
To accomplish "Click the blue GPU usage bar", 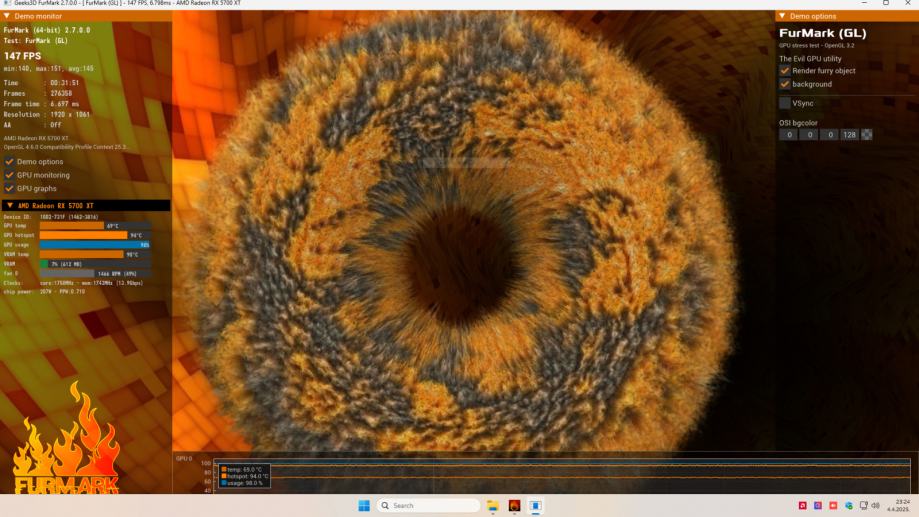I will click(x=95, y=244).
